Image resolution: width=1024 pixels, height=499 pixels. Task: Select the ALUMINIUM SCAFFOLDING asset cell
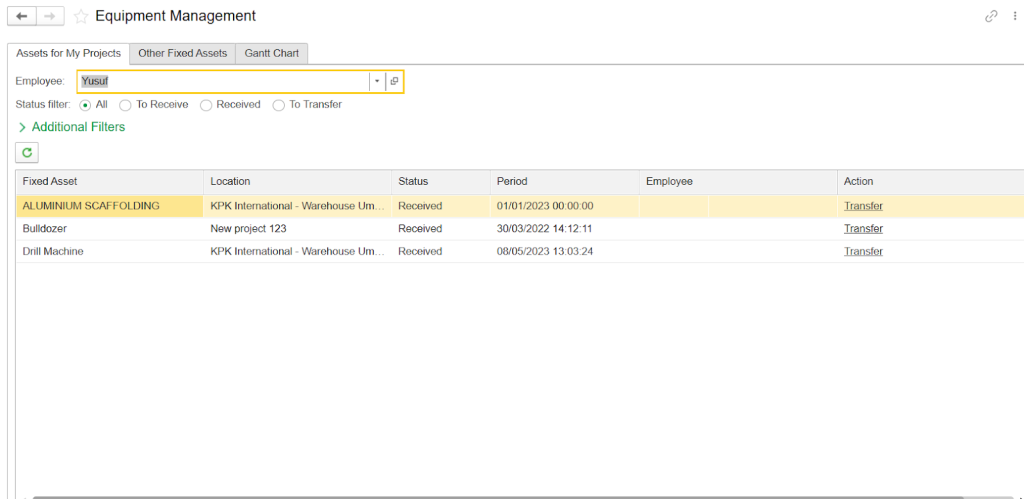click(110, 206)
